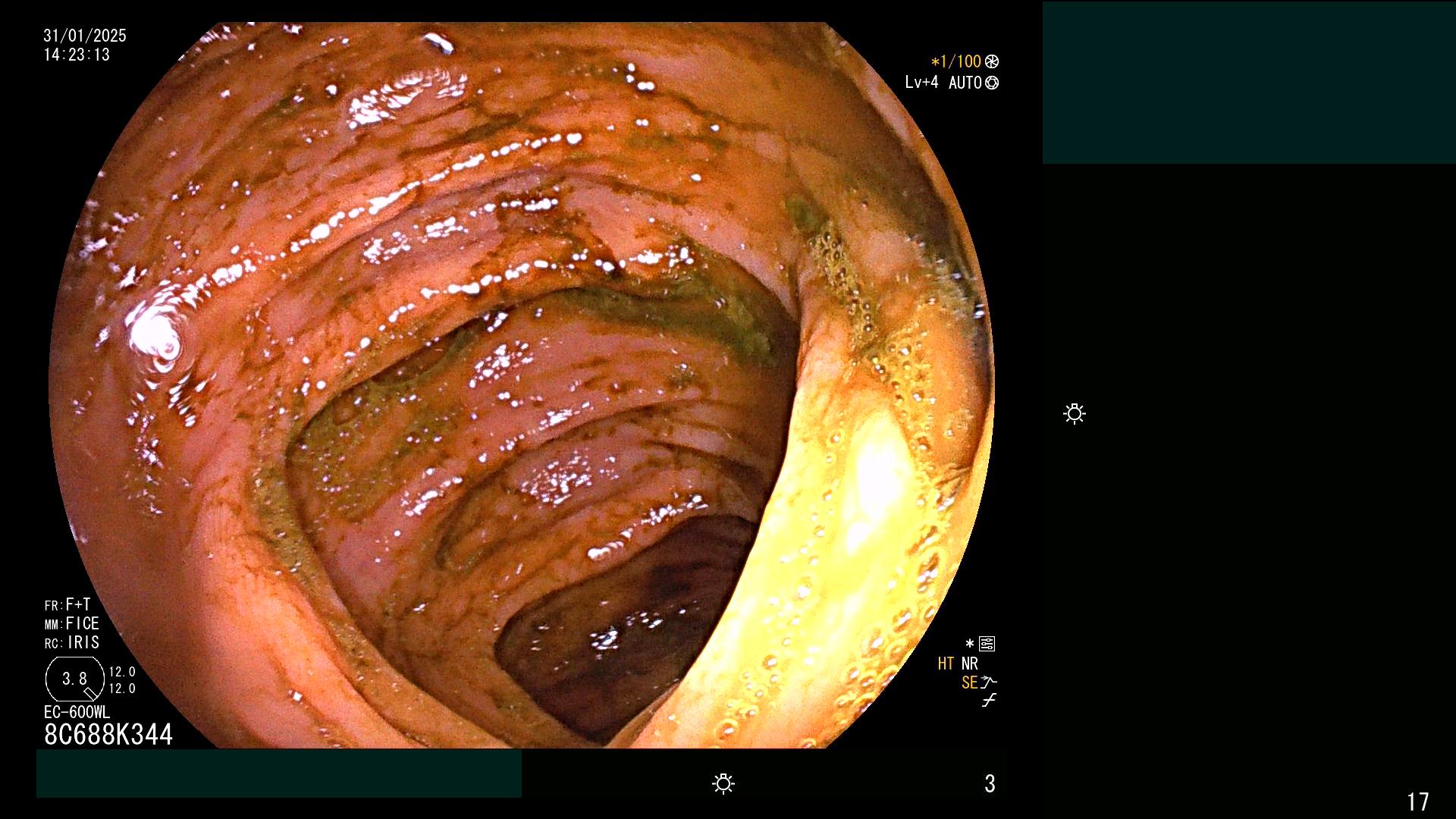Click the iris icon beside AUTO
The width and height of the screenshot is (1456, 819).
pyautogui.click(x=992, y=83)
